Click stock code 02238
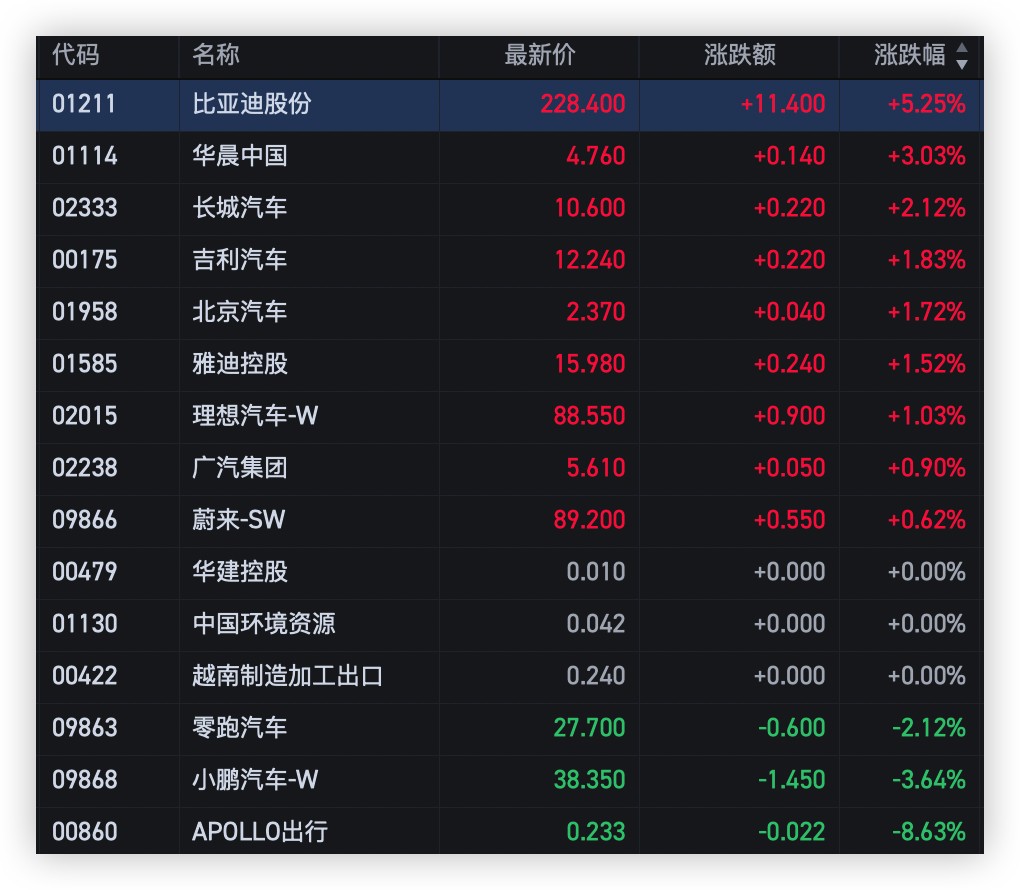 point(85,468)
